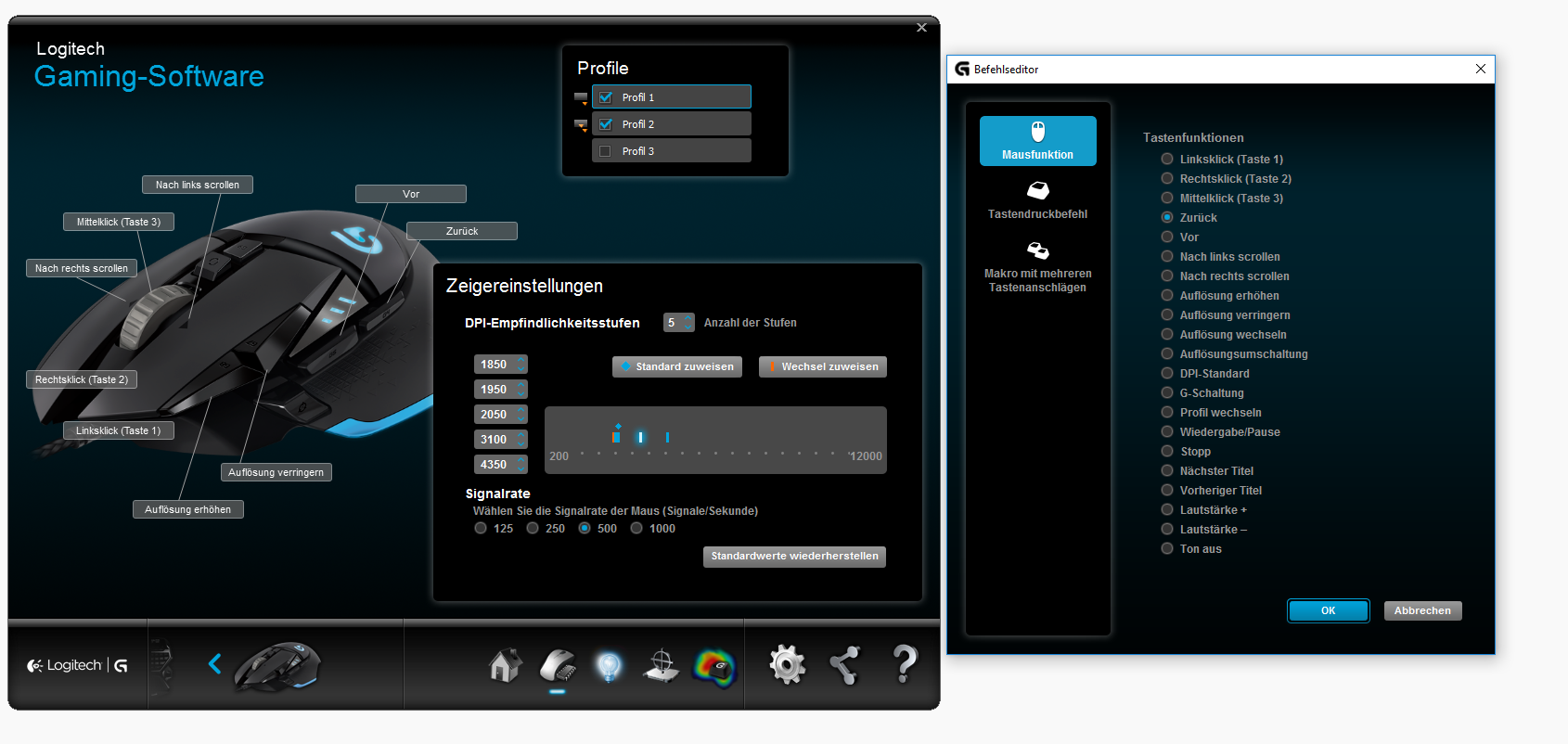Adjust the 2050 DPI stepper arrows
This screenshot has width=1568, height=744.
coord(521,415)
